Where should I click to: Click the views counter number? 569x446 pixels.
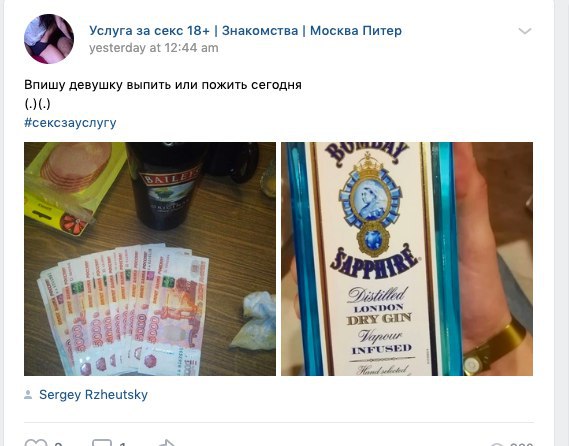(x=521, y=444)
